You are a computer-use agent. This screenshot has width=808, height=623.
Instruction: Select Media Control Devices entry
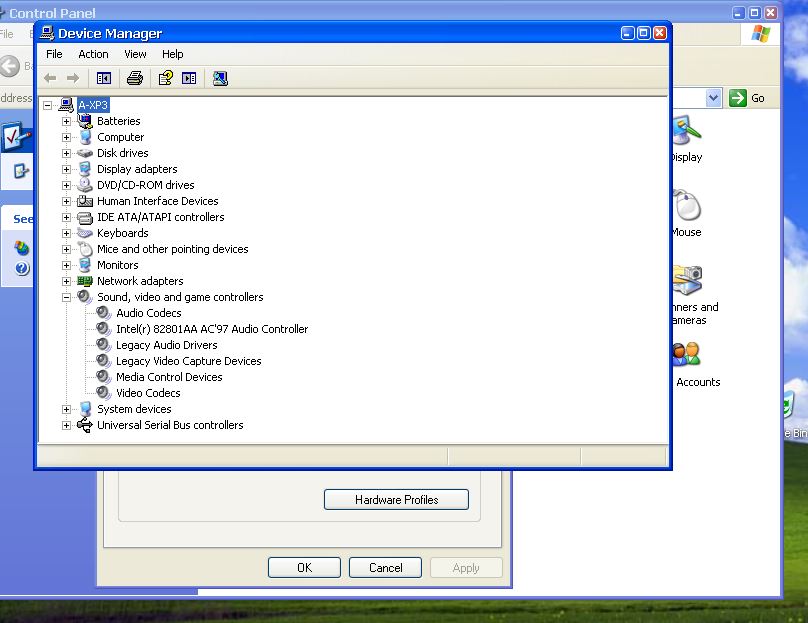(169, 377)
